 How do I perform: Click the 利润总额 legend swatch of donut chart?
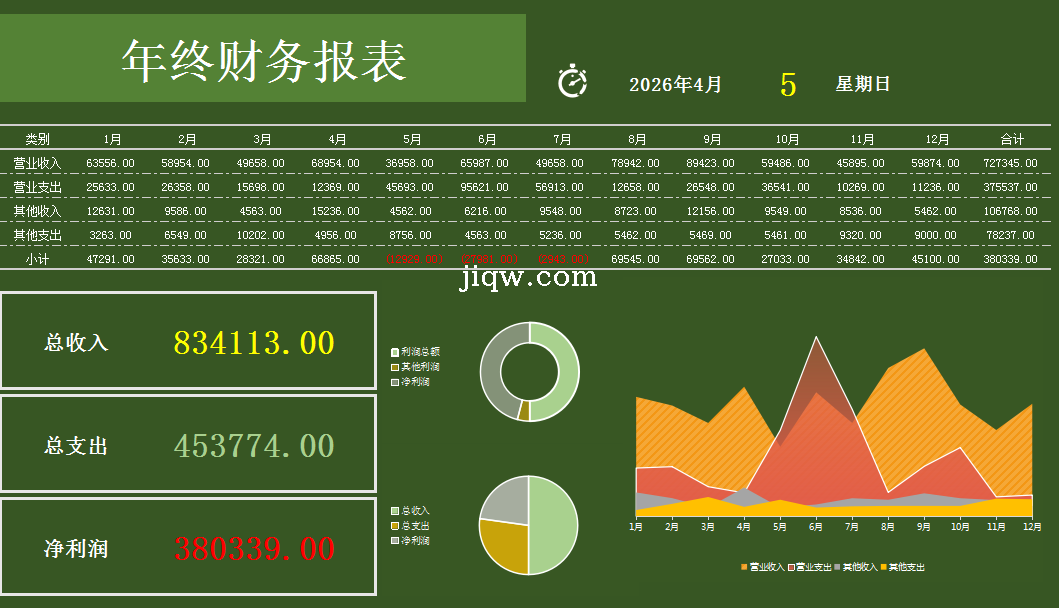click(395, 352)
